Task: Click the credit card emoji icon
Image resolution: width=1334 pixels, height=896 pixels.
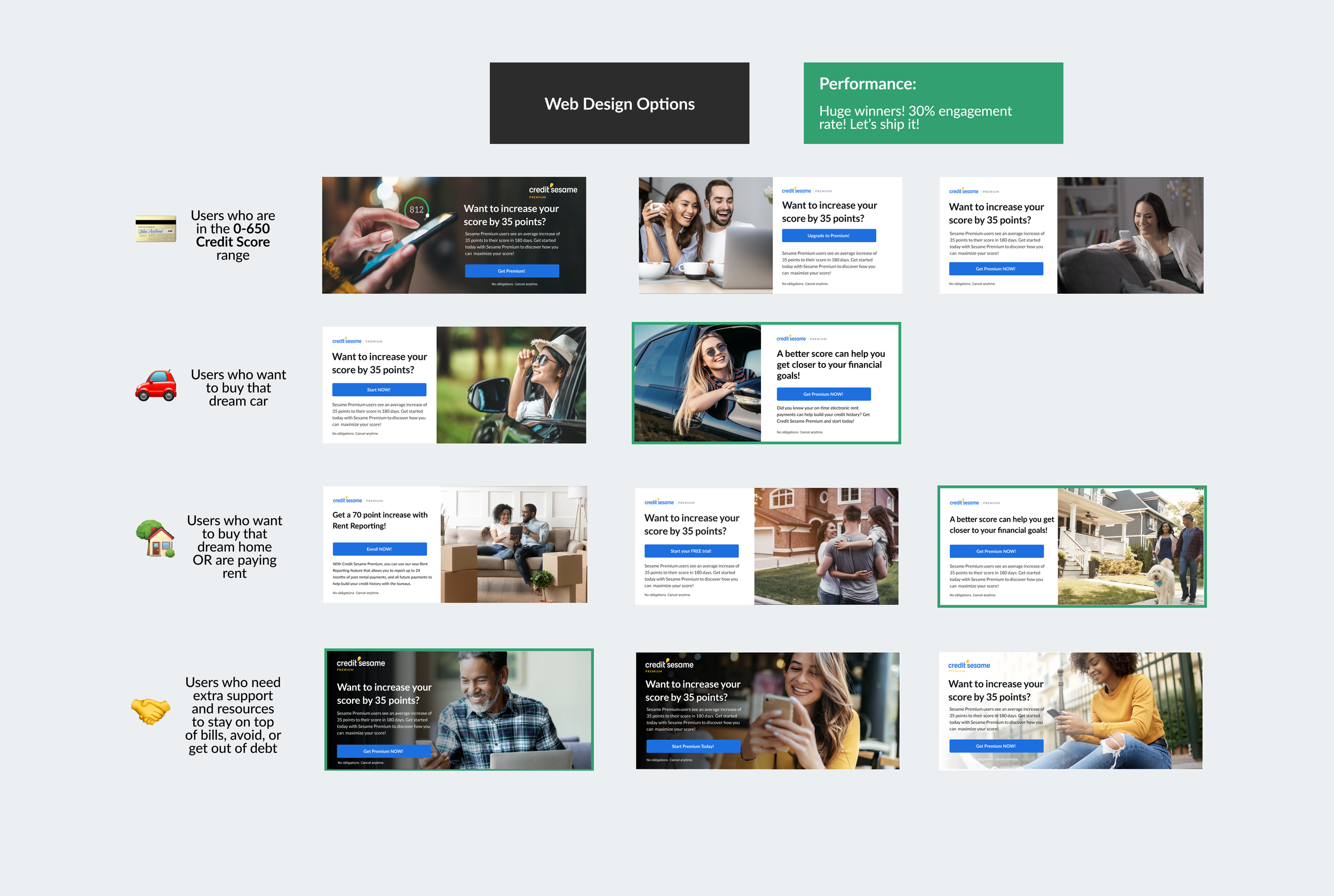Action: (x=155, y=229)
